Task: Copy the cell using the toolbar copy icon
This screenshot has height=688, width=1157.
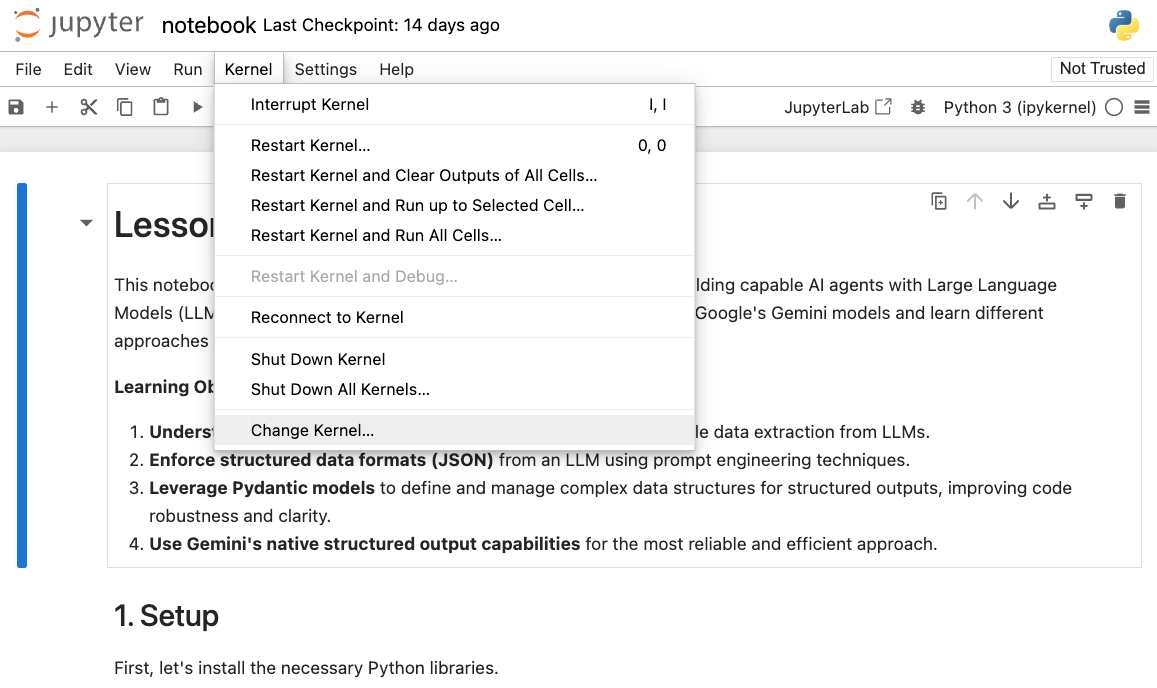Action: (x=125, y=107)
